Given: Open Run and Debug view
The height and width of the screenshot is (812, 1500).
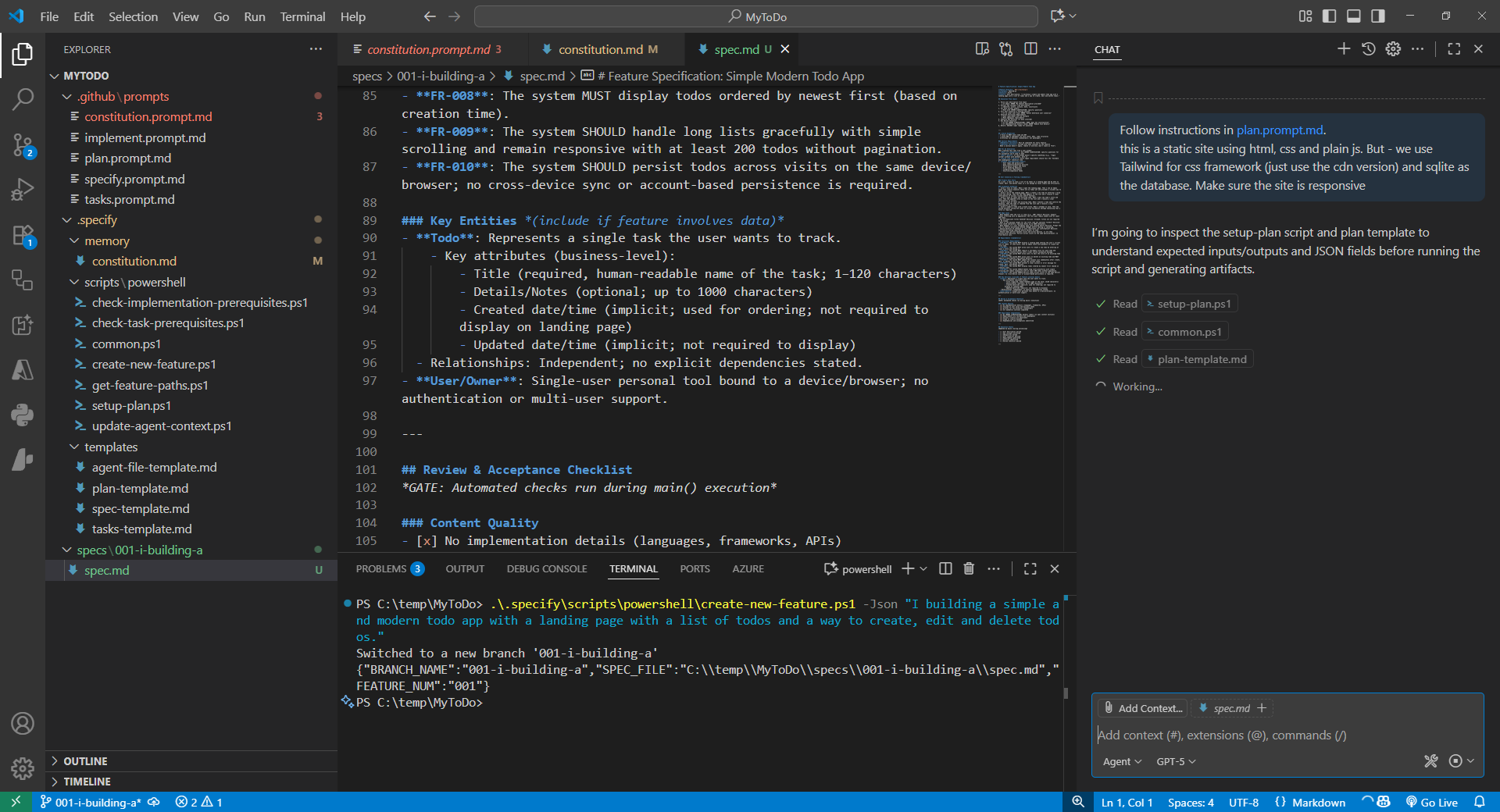Looking at the screenshot, I should tap(23, 190).
